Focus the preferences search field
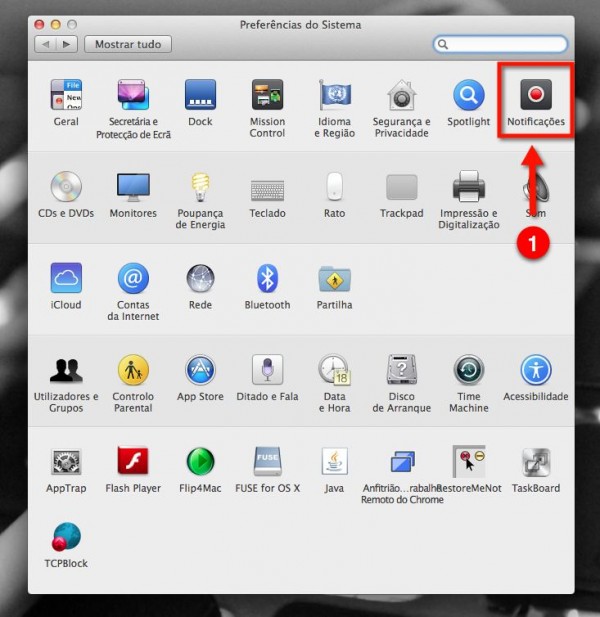The image size is (600, 617). click(500, 44)
